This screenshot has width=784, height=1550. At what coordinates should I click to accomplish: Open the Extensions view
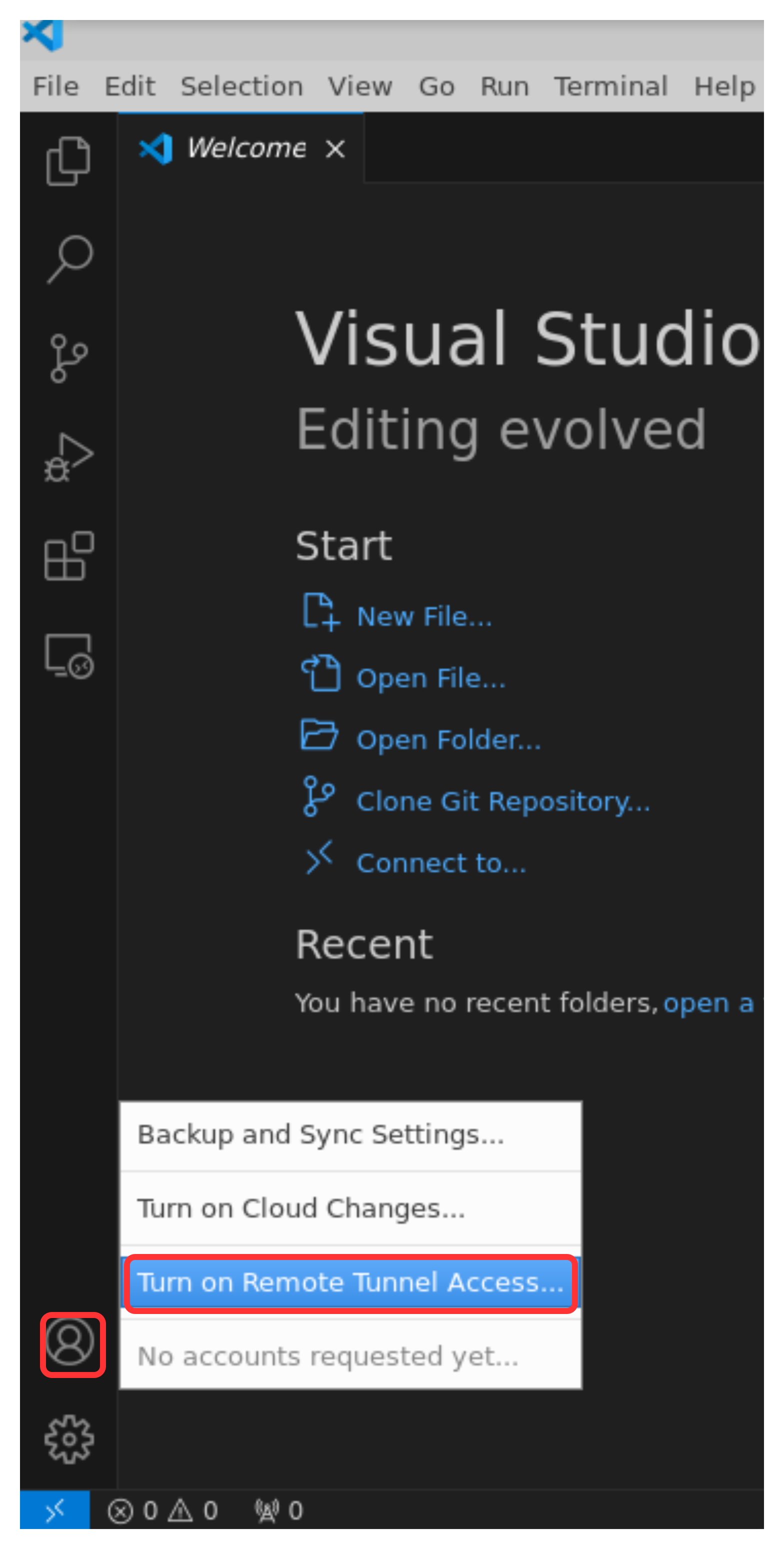tap(68, 556)
